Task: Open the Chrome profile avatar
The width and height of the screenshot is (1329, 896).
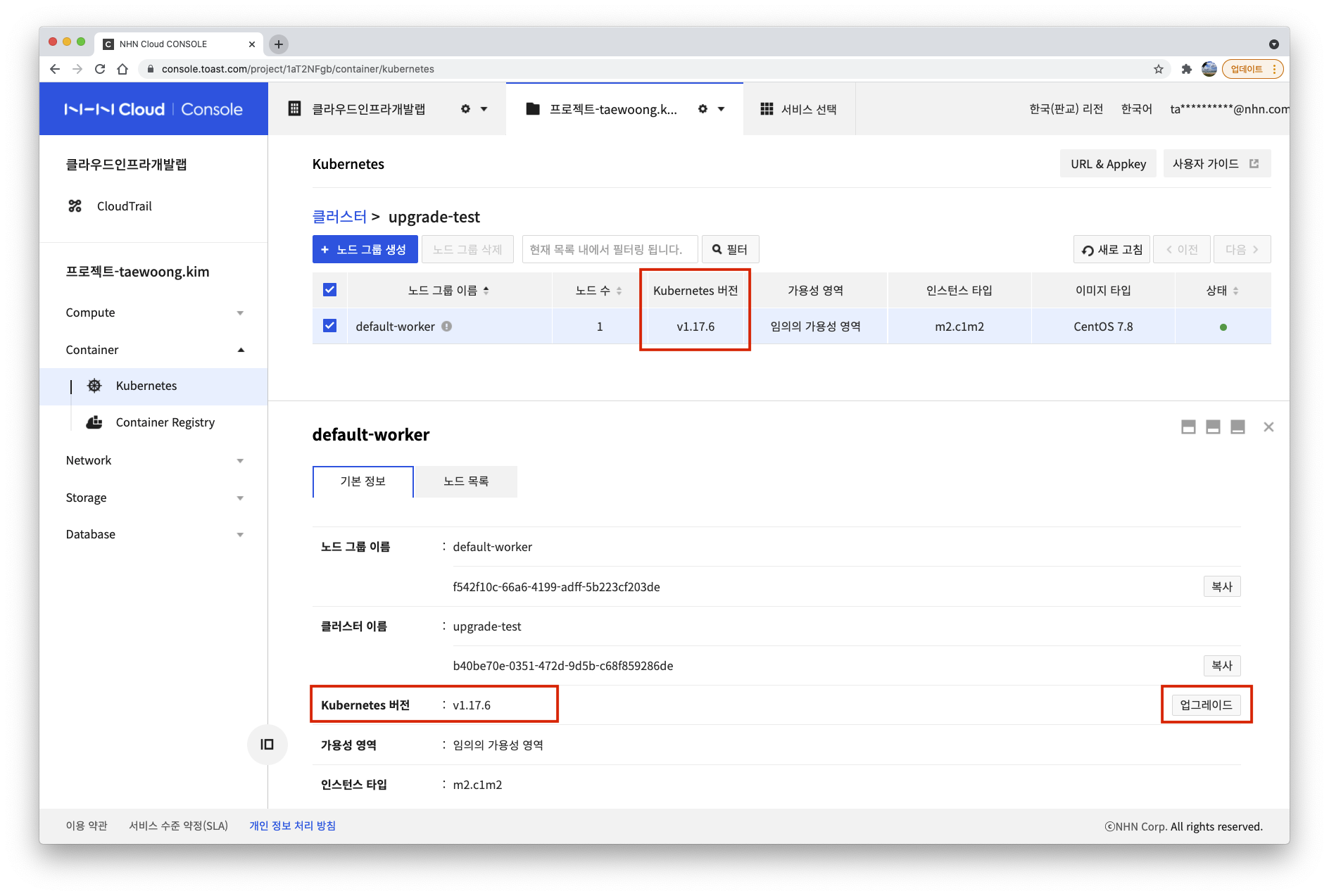Action: point(1209,69)
